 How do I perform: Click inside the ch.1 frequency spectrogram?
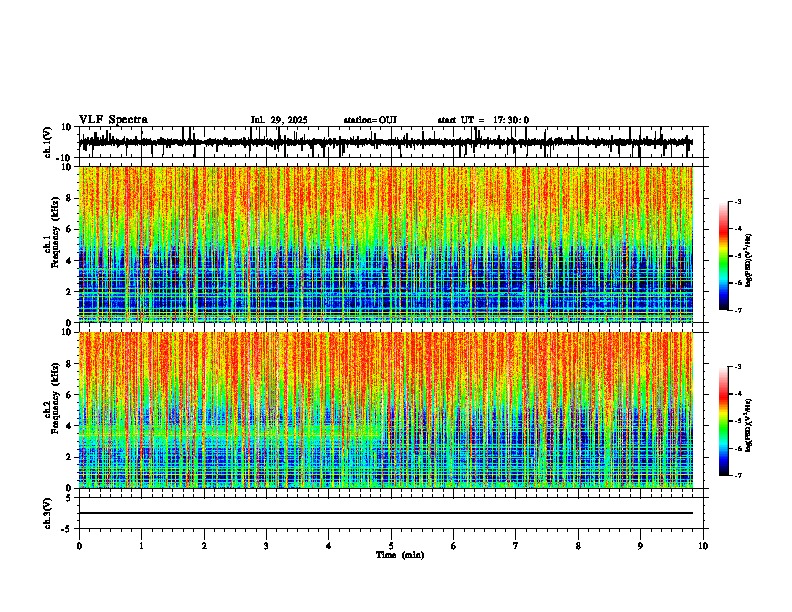[x=386, y=244]
